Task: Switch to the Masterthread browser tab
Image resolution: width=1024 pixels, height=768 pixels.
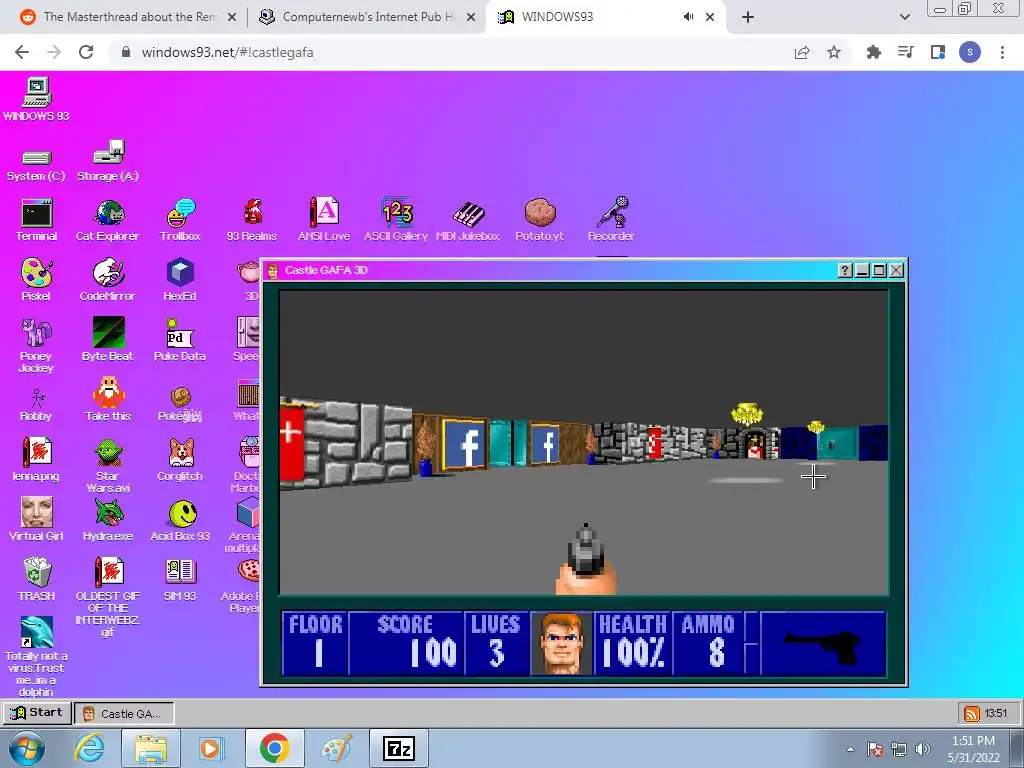Action: click(x=129, y=17)
